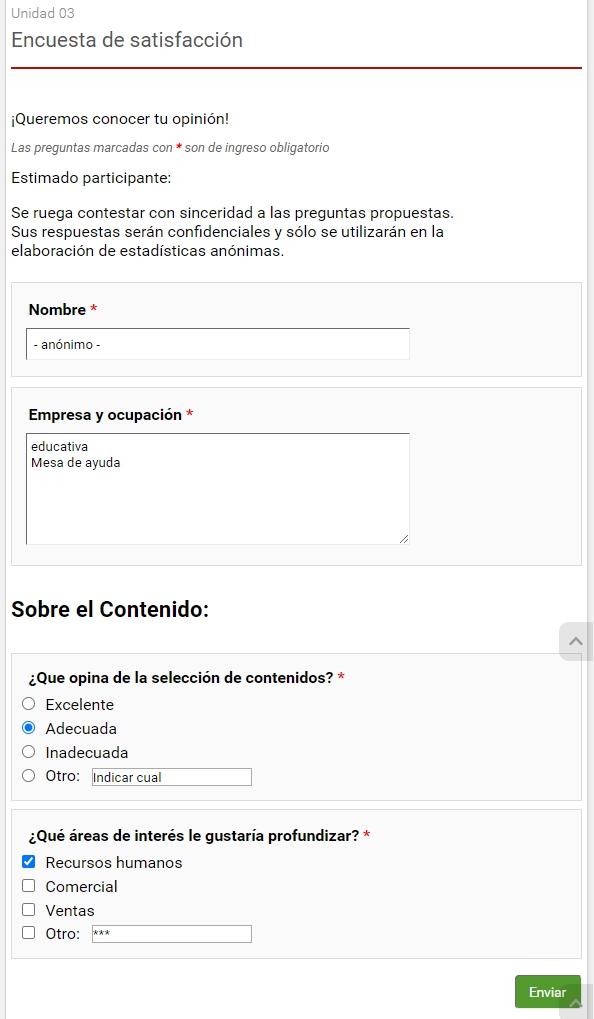Click the bottom-right chevron arrow icon
The width and height of the screenshot is (594, 1019).
576,1003
